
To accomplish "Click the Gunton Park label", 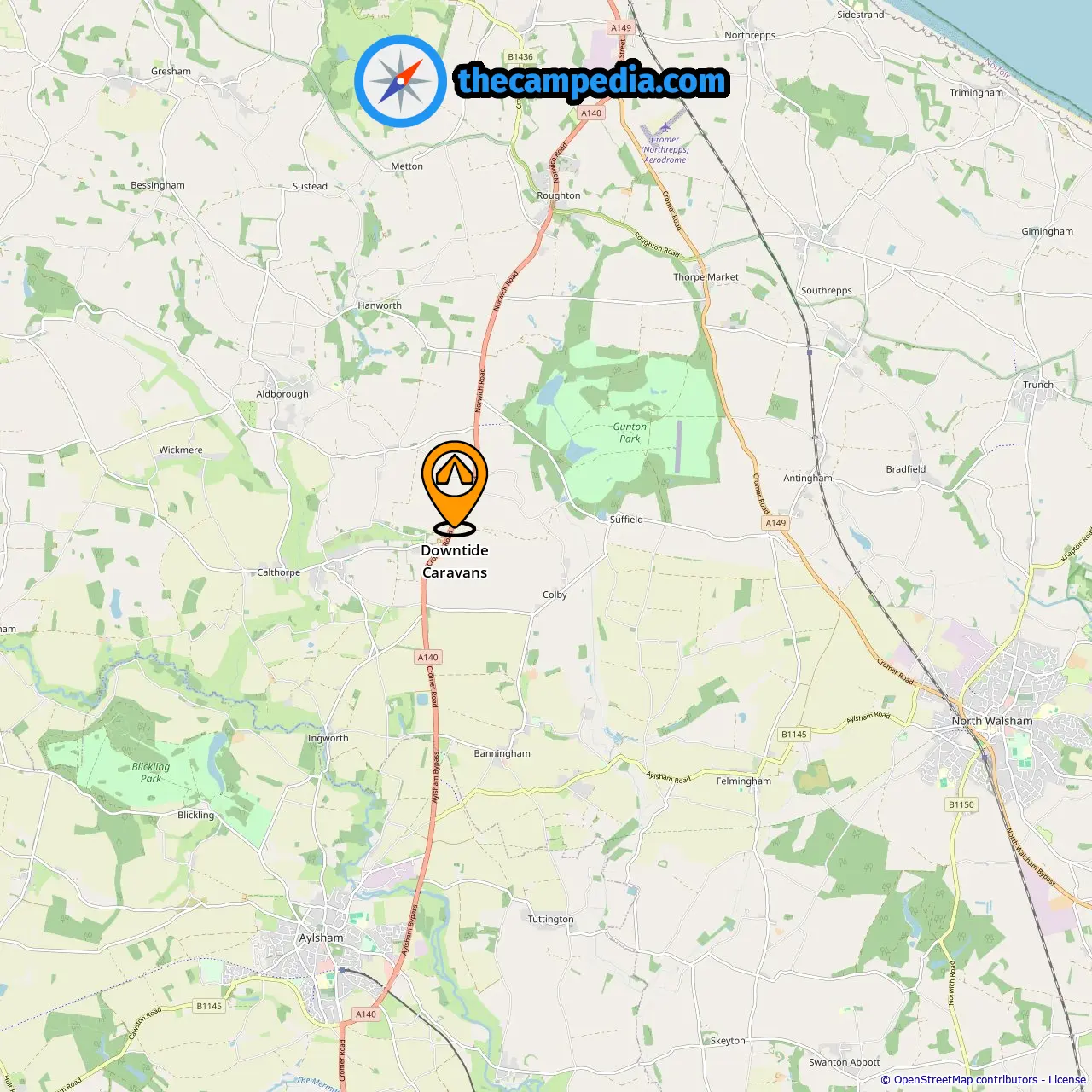I will [630, 433].
